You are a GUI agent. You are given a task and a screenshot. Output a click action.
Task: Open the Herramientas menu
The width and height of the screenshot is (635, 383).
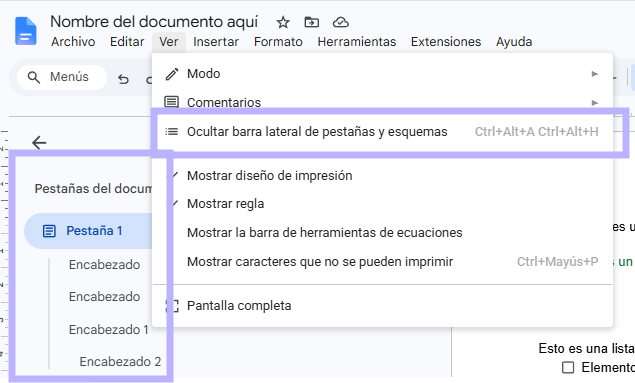click(357, 42)
